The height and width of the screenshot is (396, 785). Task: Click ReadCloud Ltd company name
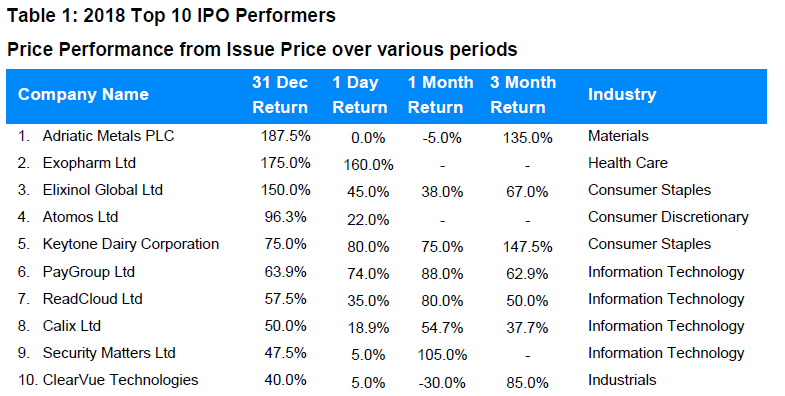(93, 299)
